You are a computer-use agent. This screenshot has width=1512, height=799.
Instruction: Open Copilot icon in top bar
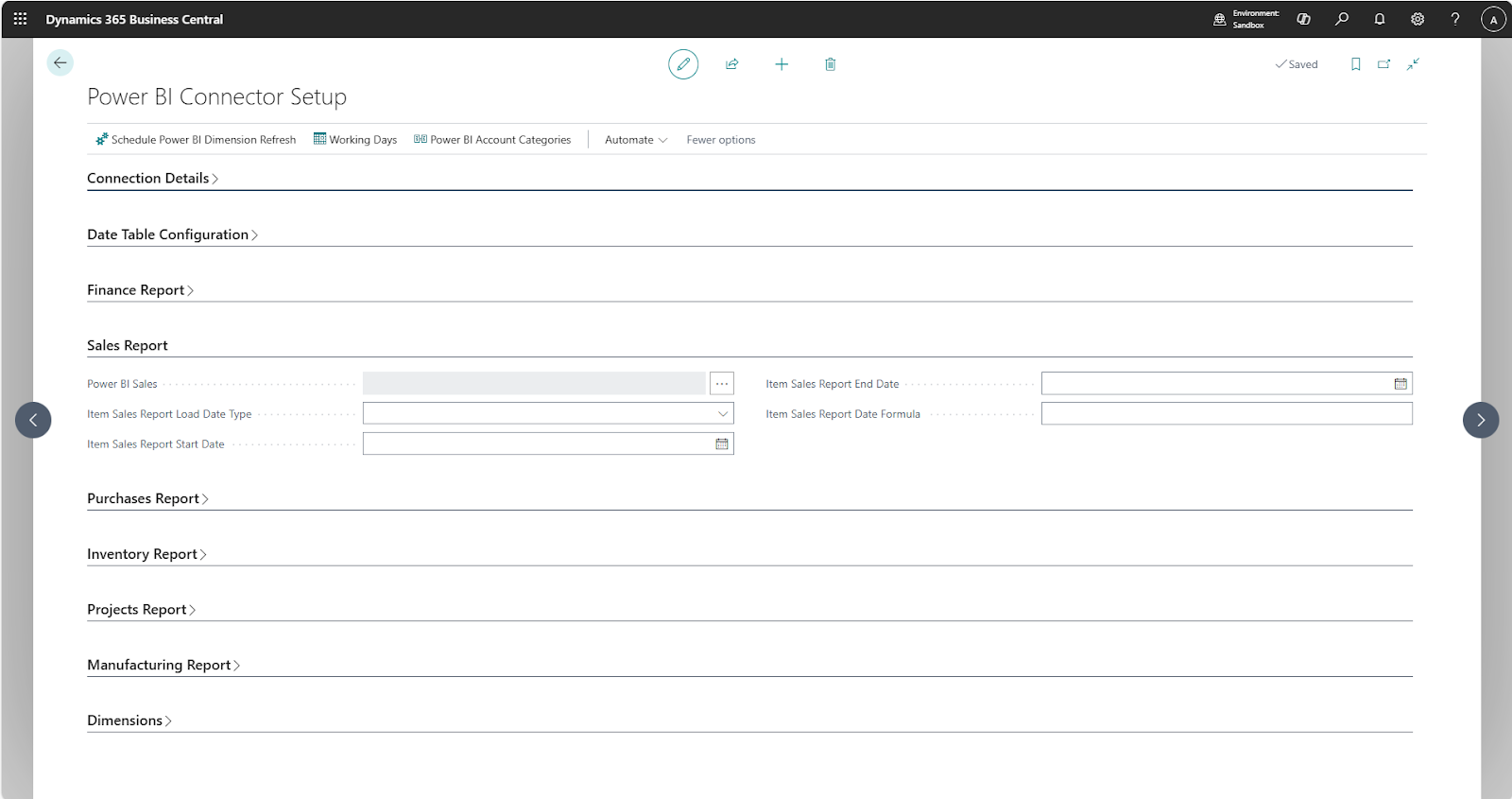[x=1303, y=19]
